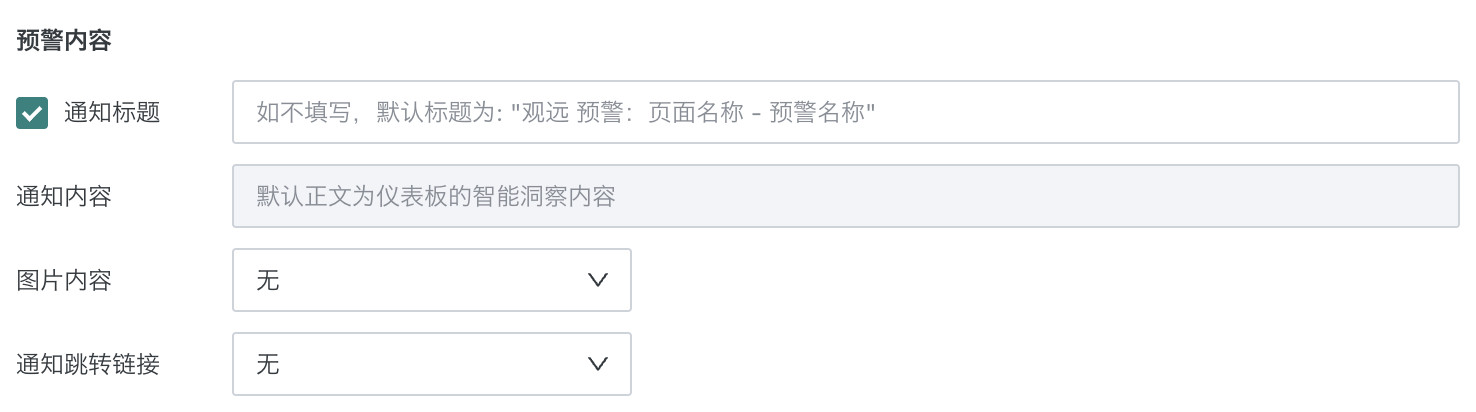The width and height of the screenshot is (1476, 412).
Task: Click the 通知内容 label
Action: (x=64, y=196)
